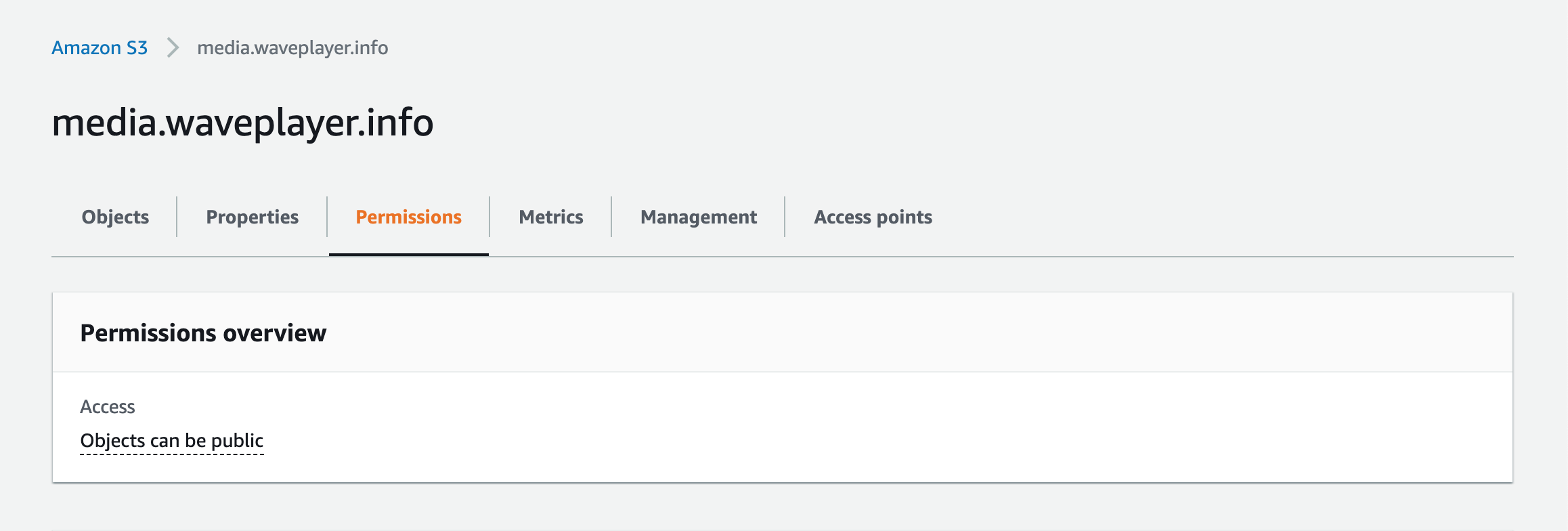Select the Permissions tab
The height and width of the screenshot is (531, 1568).
(x=408, y=217)
